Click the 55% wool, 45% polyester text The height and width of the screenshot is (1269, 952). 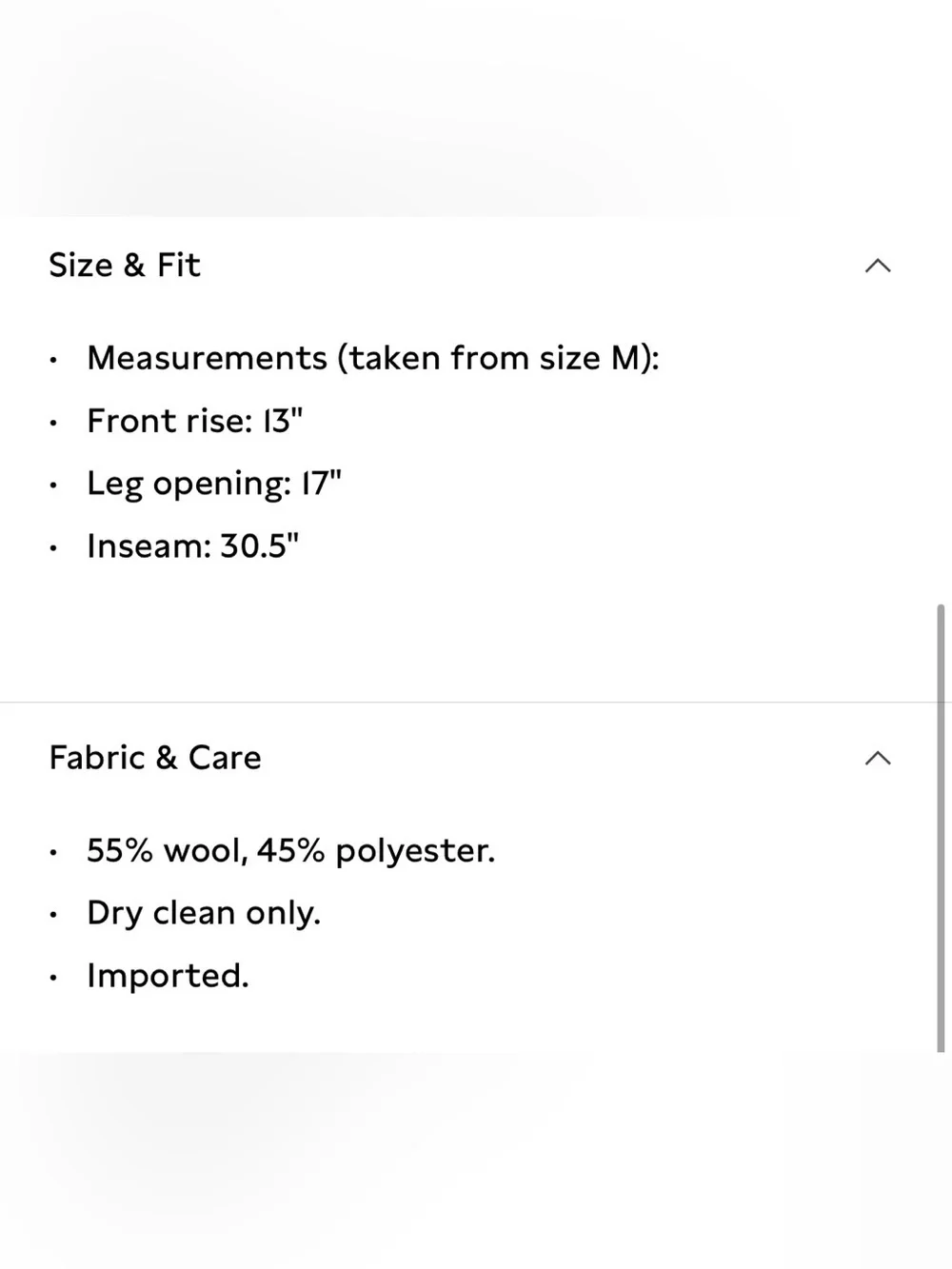pos(291,850)
